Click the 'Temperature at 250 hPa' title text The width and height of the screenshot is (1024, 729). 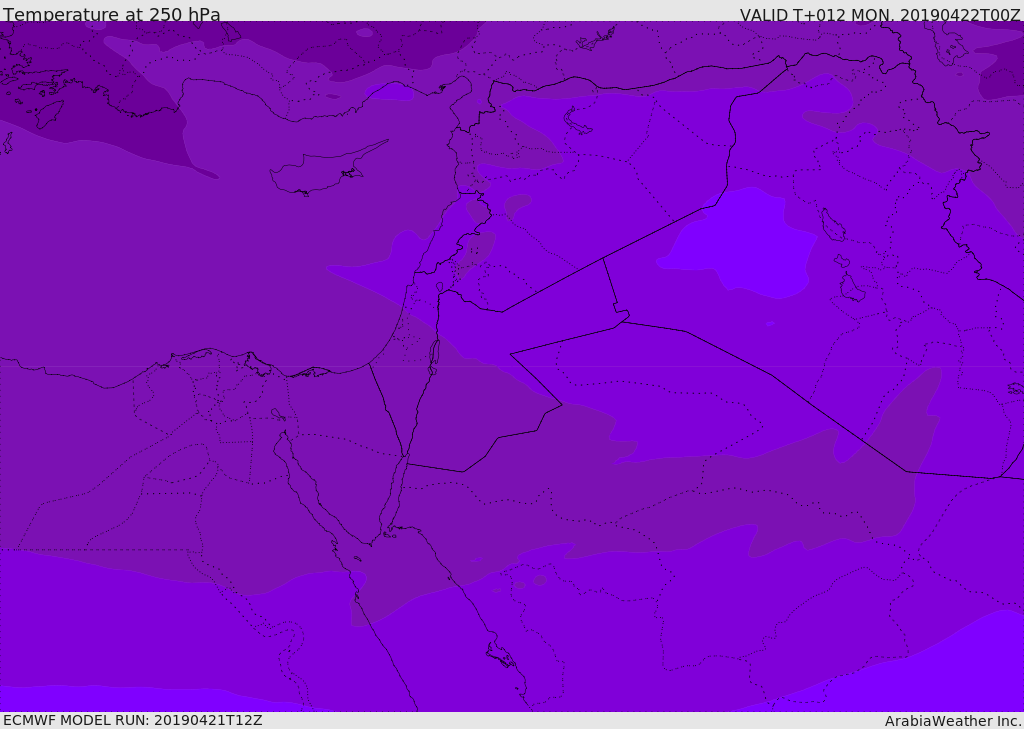coord(112,14)
